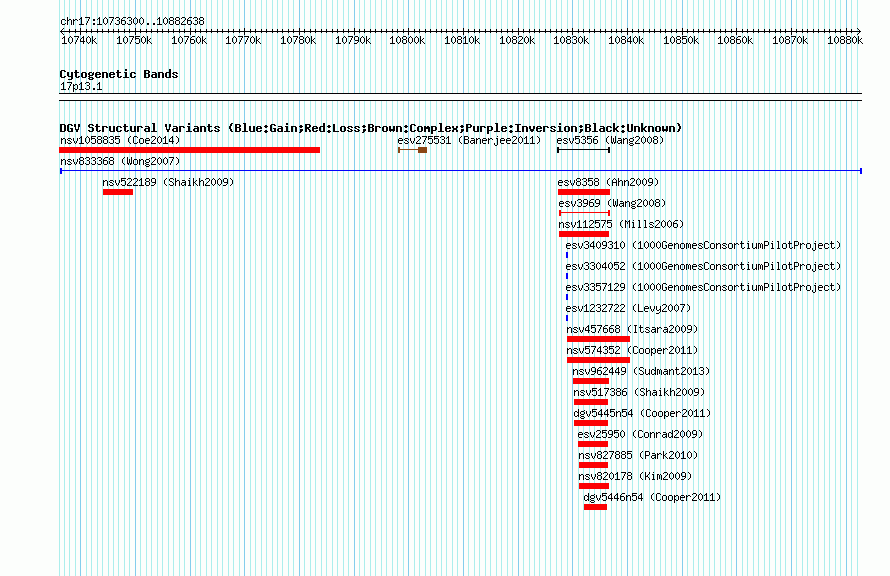Click the Cytogenetic Bands track title

click(x=119, y=74)
